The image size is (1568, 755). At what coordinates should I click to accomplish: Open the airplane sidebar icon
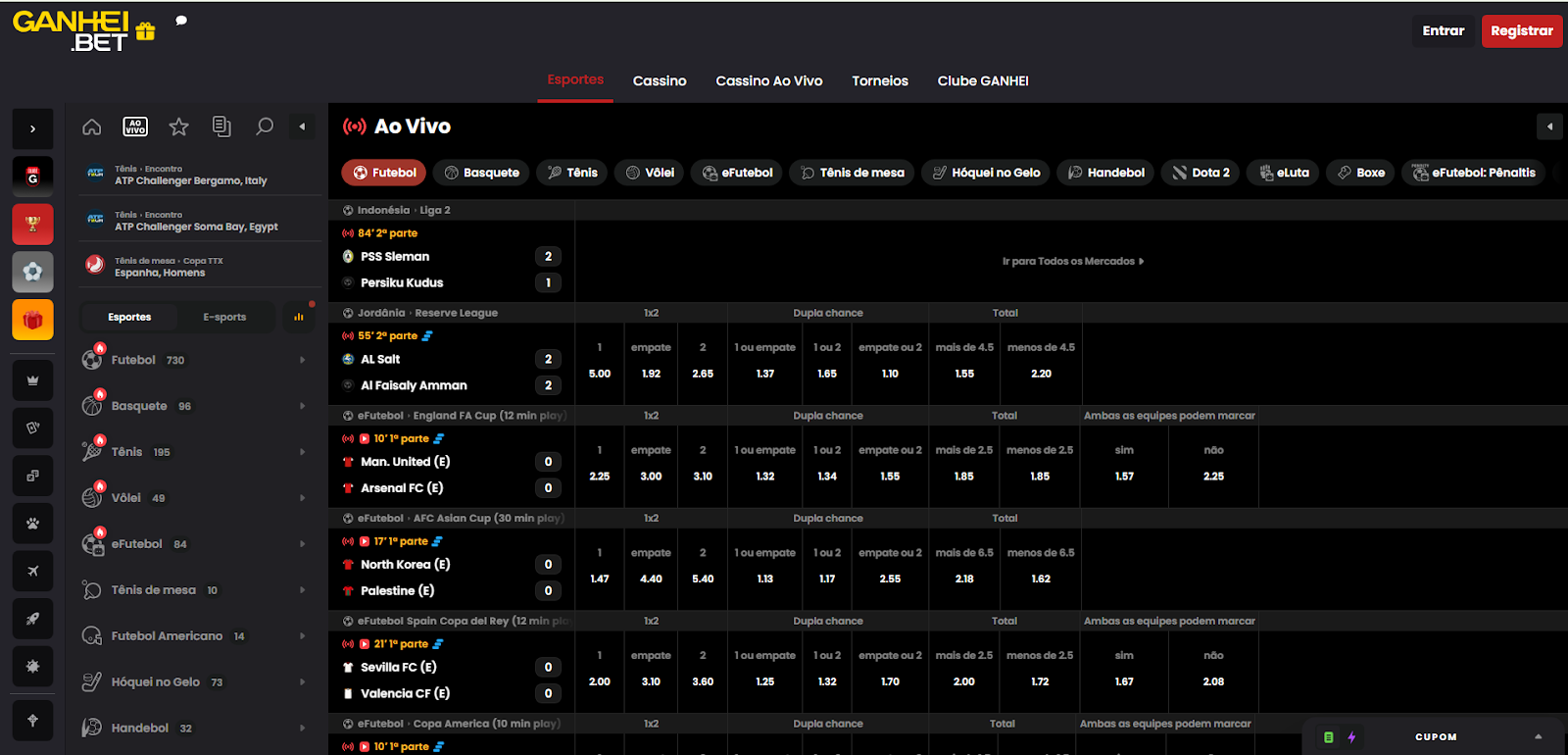(32, 571)
